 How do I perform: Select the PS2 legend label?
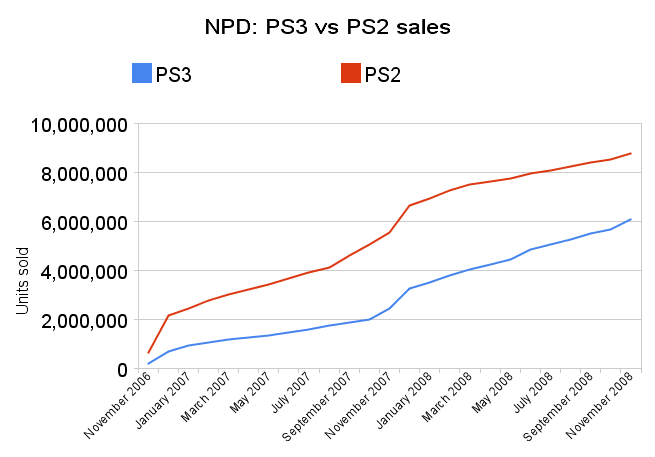[383, 75]
